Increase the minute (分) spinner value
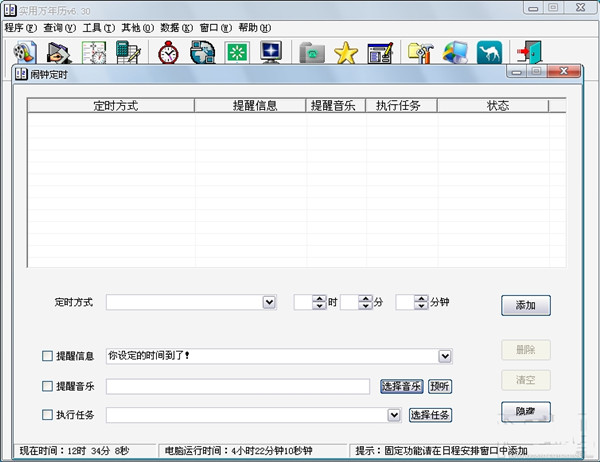 [365, 299]
